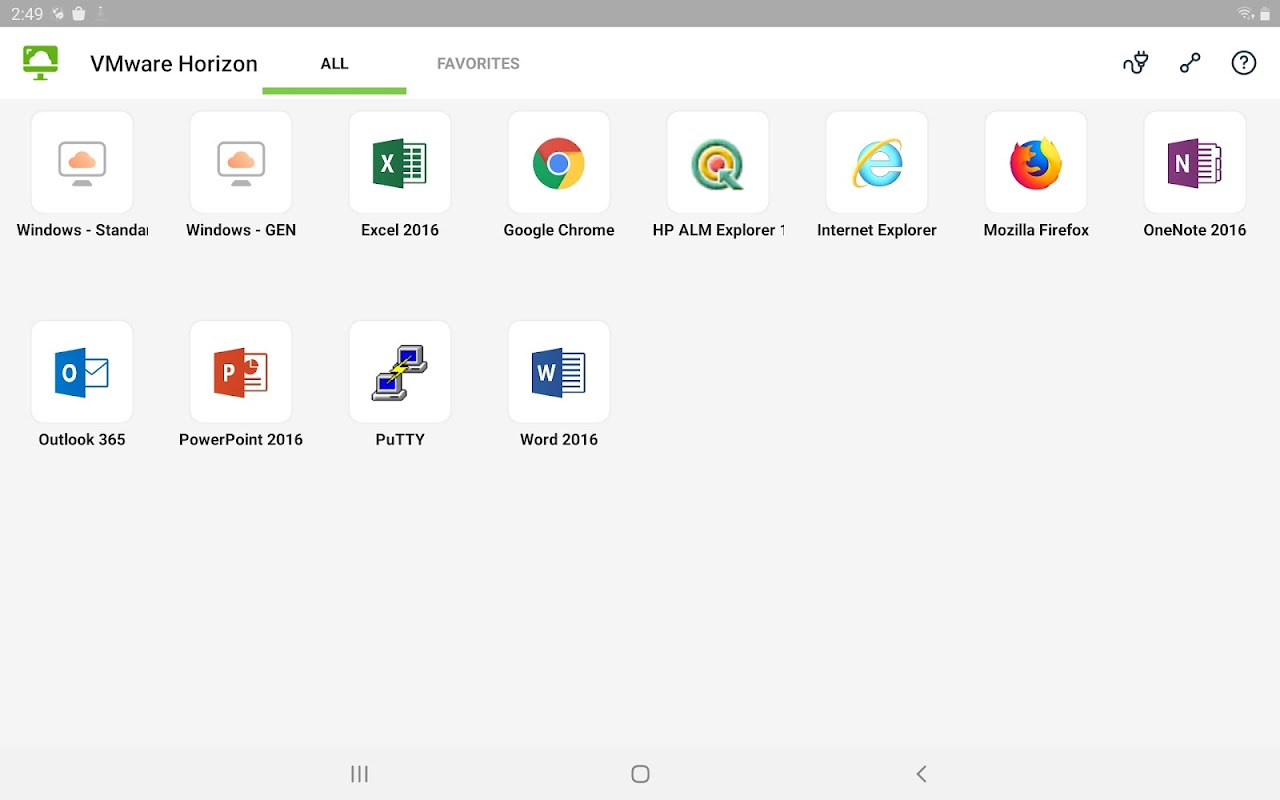Open Word 2016 app
Screen dimensions: 1280x800
click(x=559, y=372)
